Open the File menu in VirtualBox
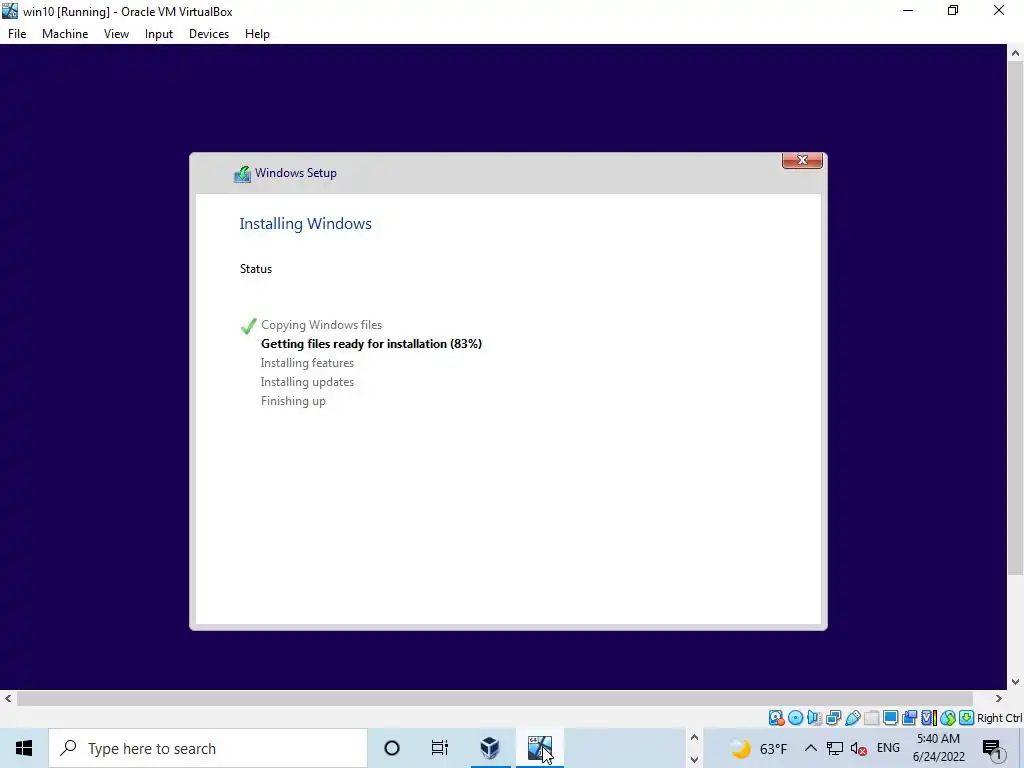Viewport: 1024px width, 768px height. point(17,34)
